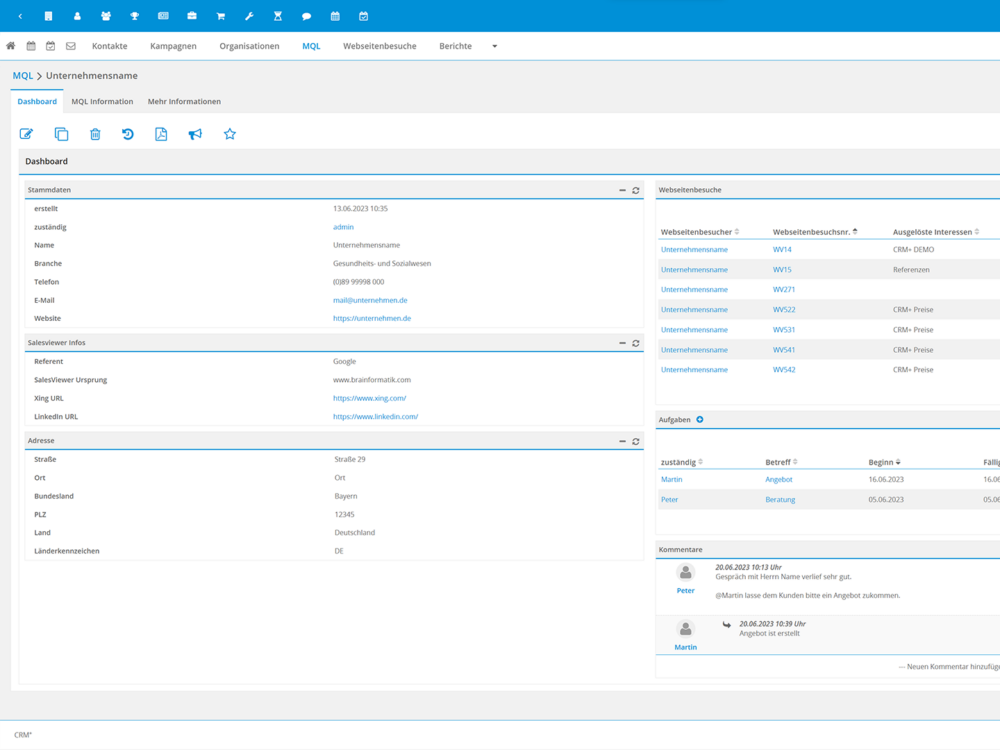This screenshot has width=1000, height=750.
Task: Open the mail@unternehmen.de email link
Action: pos(370,300)
